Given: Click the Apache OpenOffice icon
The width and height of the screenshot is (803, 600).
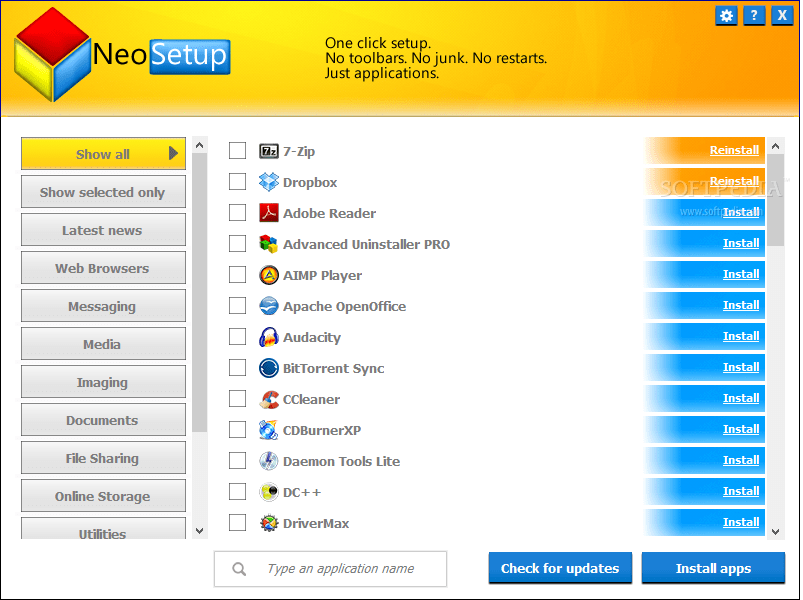Looking at the screenshot, I should 268,306.
